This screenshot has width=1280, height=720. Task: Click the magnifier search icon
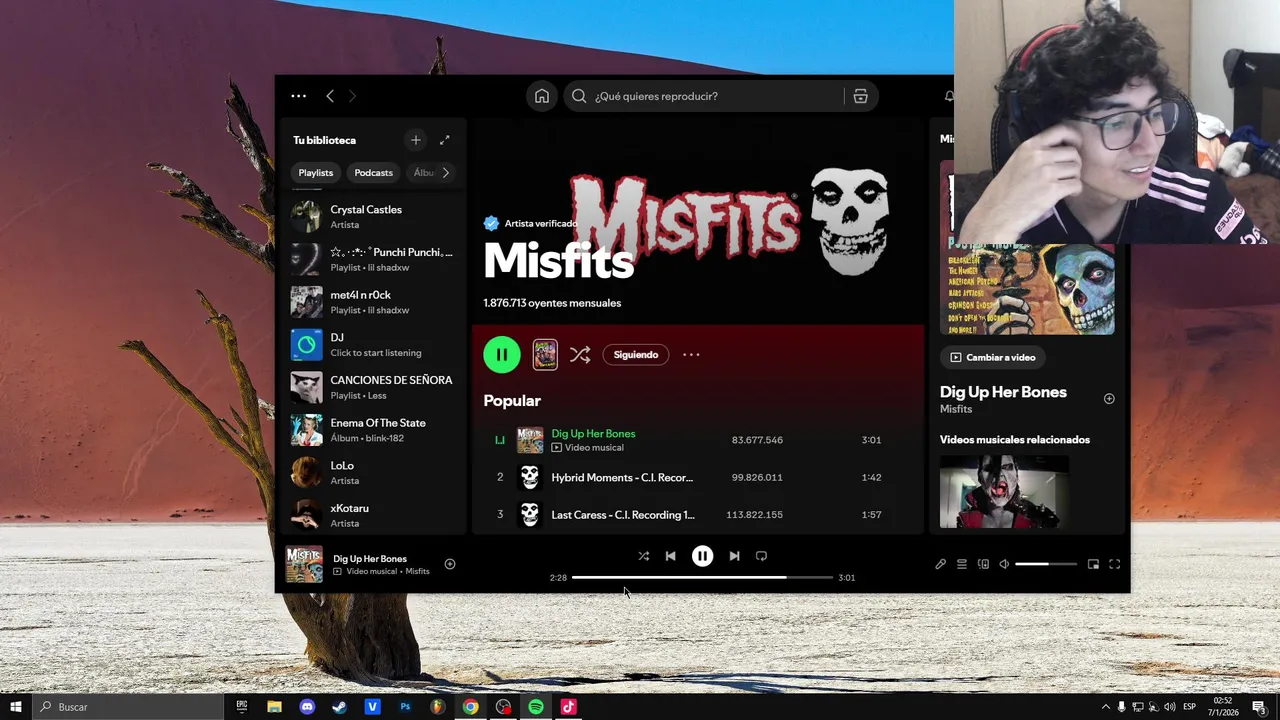point(579,96)
